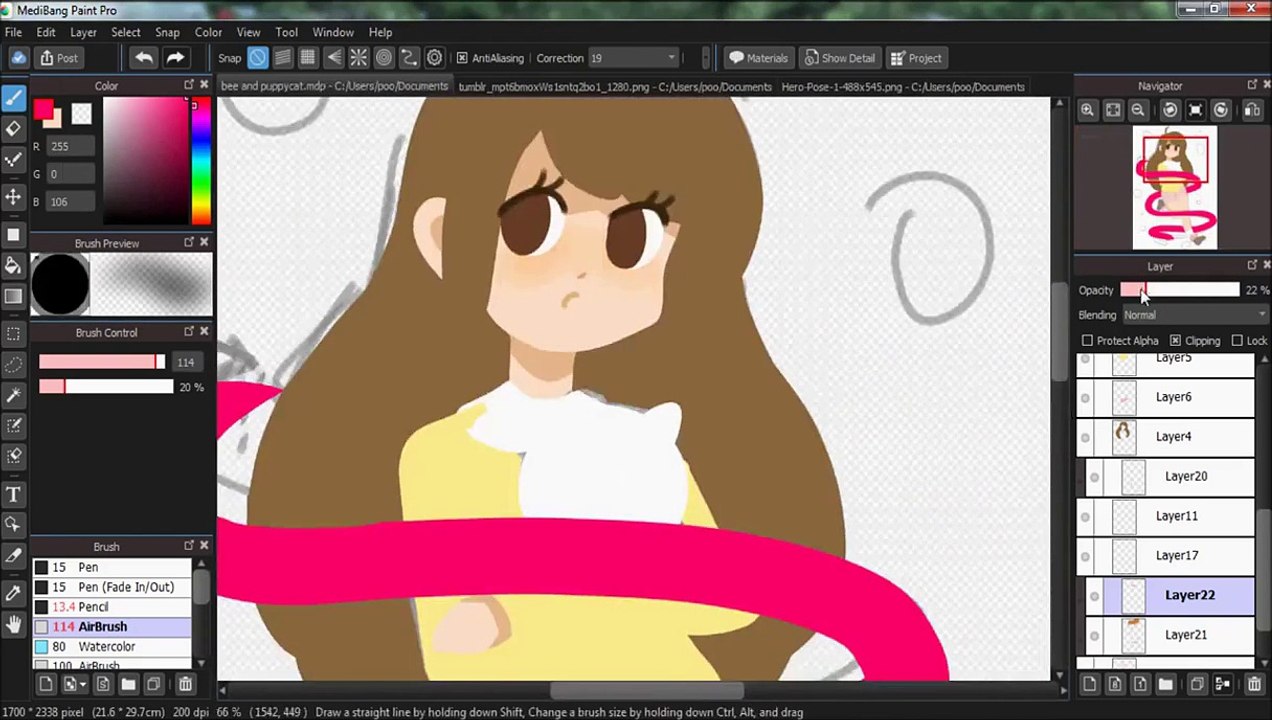Enable crisscross grid snap guide
The image size is (1272, 720).
pyautogui.click(x=308, y=58)
